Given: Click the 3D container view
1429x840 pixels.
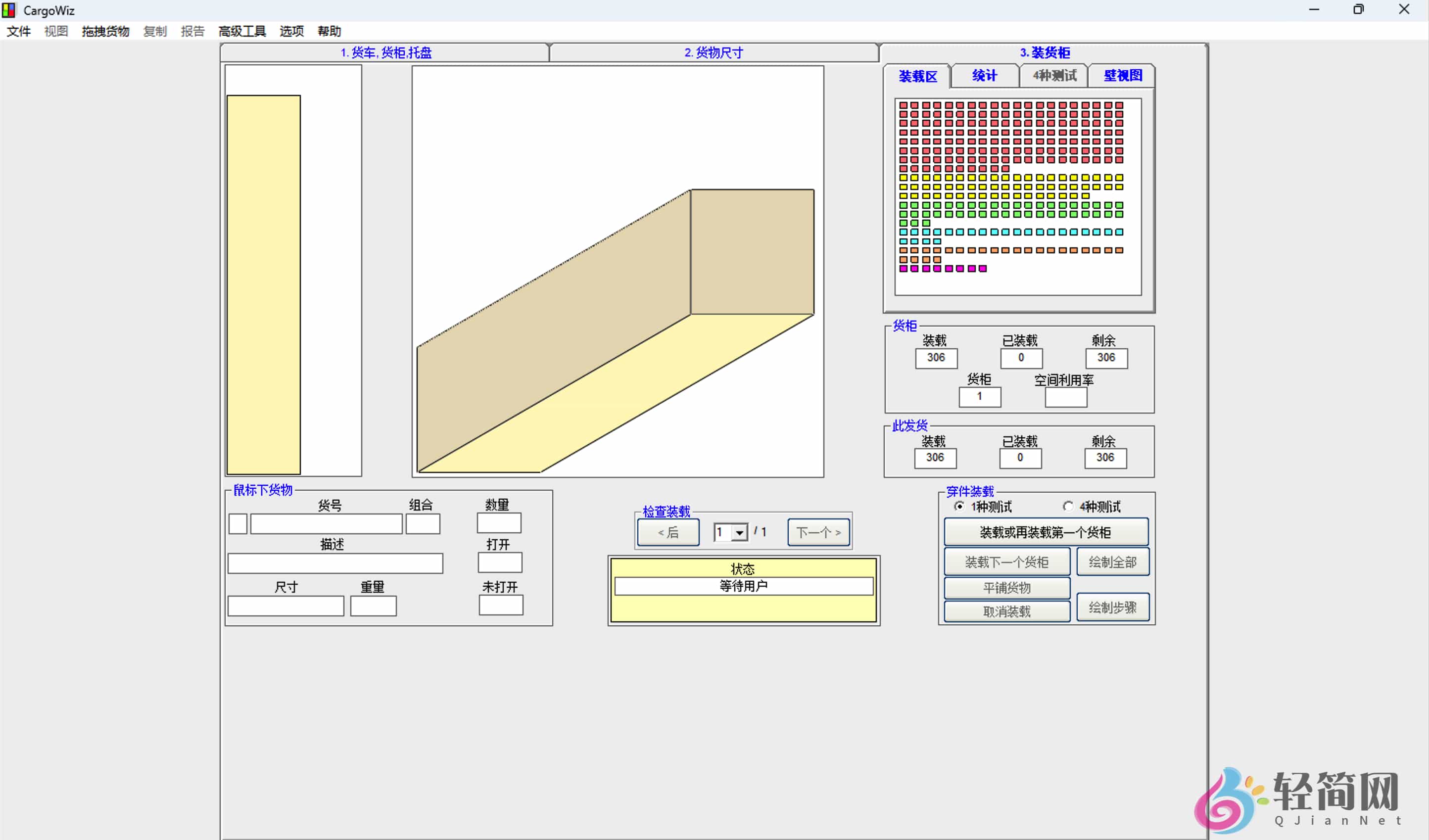Looking at the screenshot, I should coord(618,329).
